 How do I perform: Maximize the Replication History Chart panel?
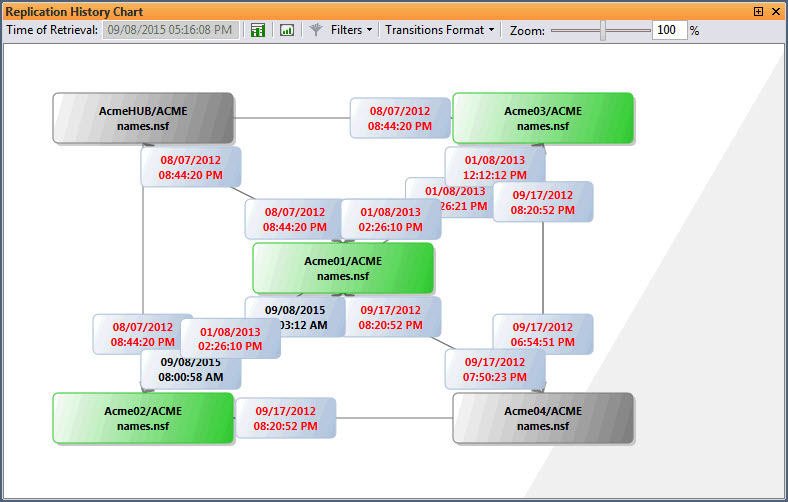[x=758, y=11]
